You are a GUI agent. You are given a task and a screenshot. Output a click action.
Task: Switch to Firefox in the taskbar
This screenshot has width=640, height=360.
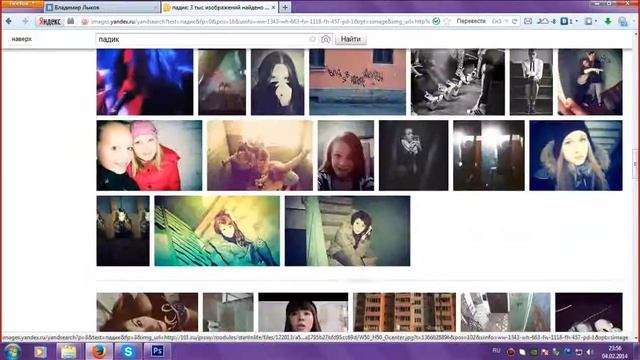98,351
